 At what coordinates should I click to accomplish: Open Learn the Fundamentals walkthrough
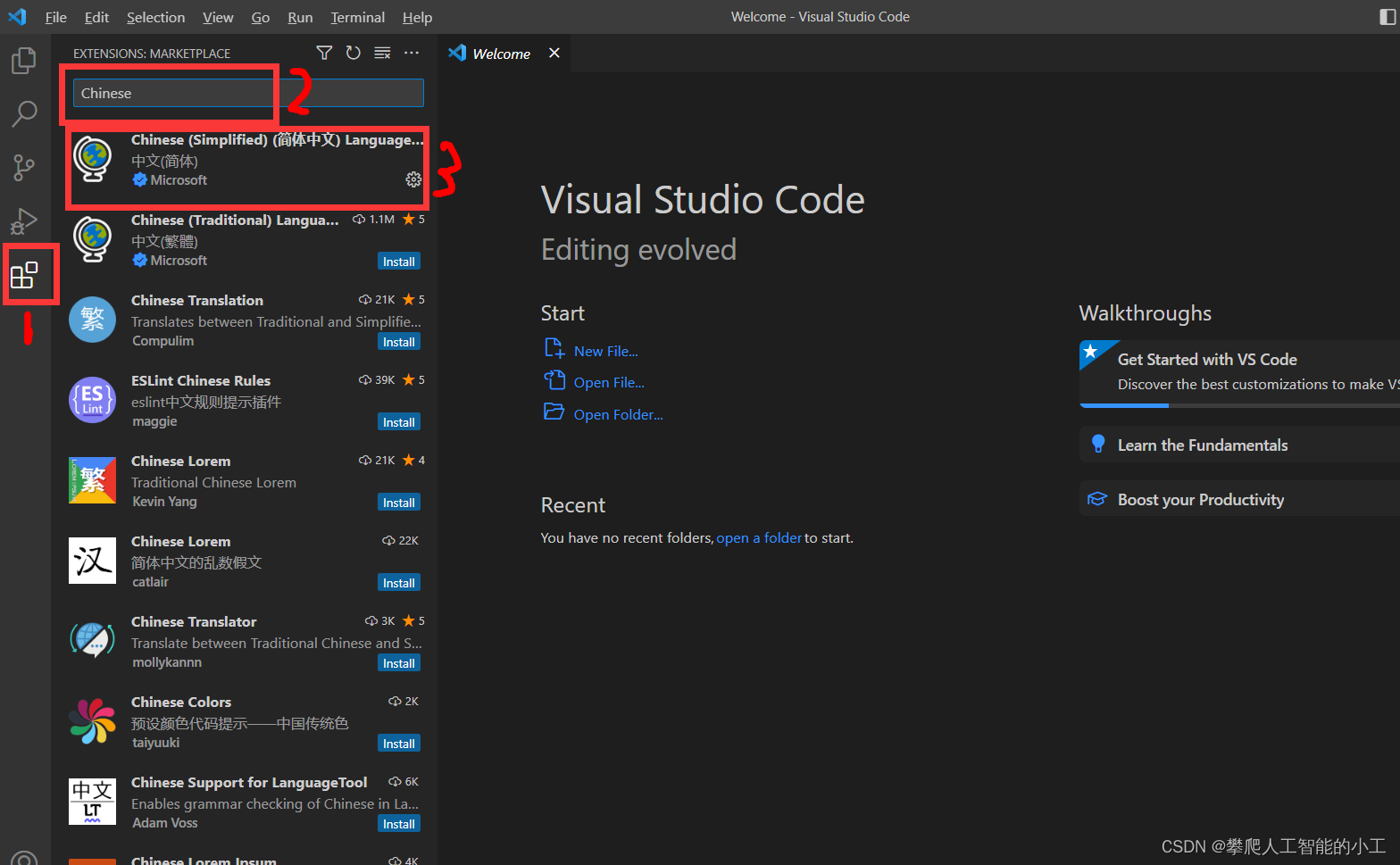pyautogui.click(x=1240, y=445)
